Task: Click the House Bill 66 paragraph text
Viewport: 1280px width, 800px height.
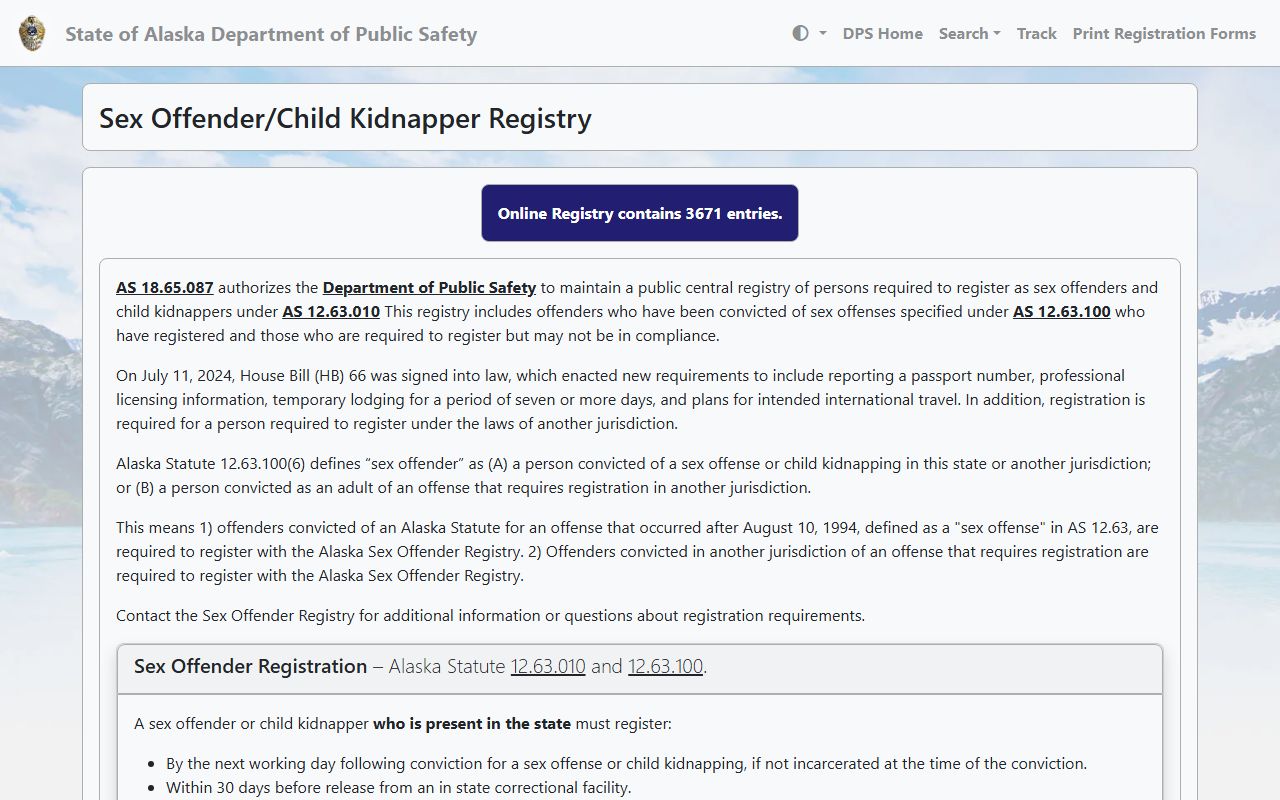Action: (x=630, y=399)
